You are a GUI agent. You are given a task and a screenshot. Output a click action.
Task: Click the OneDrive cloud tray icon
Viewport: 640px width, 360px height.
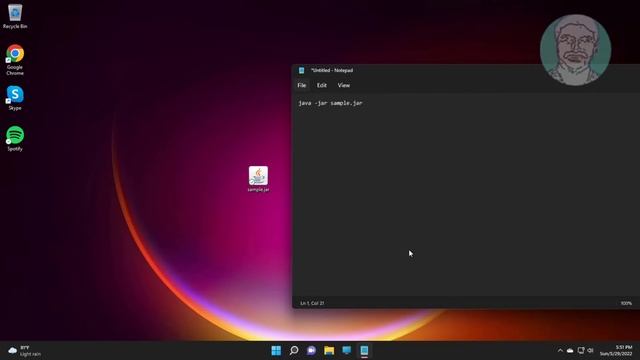point(570,351)
